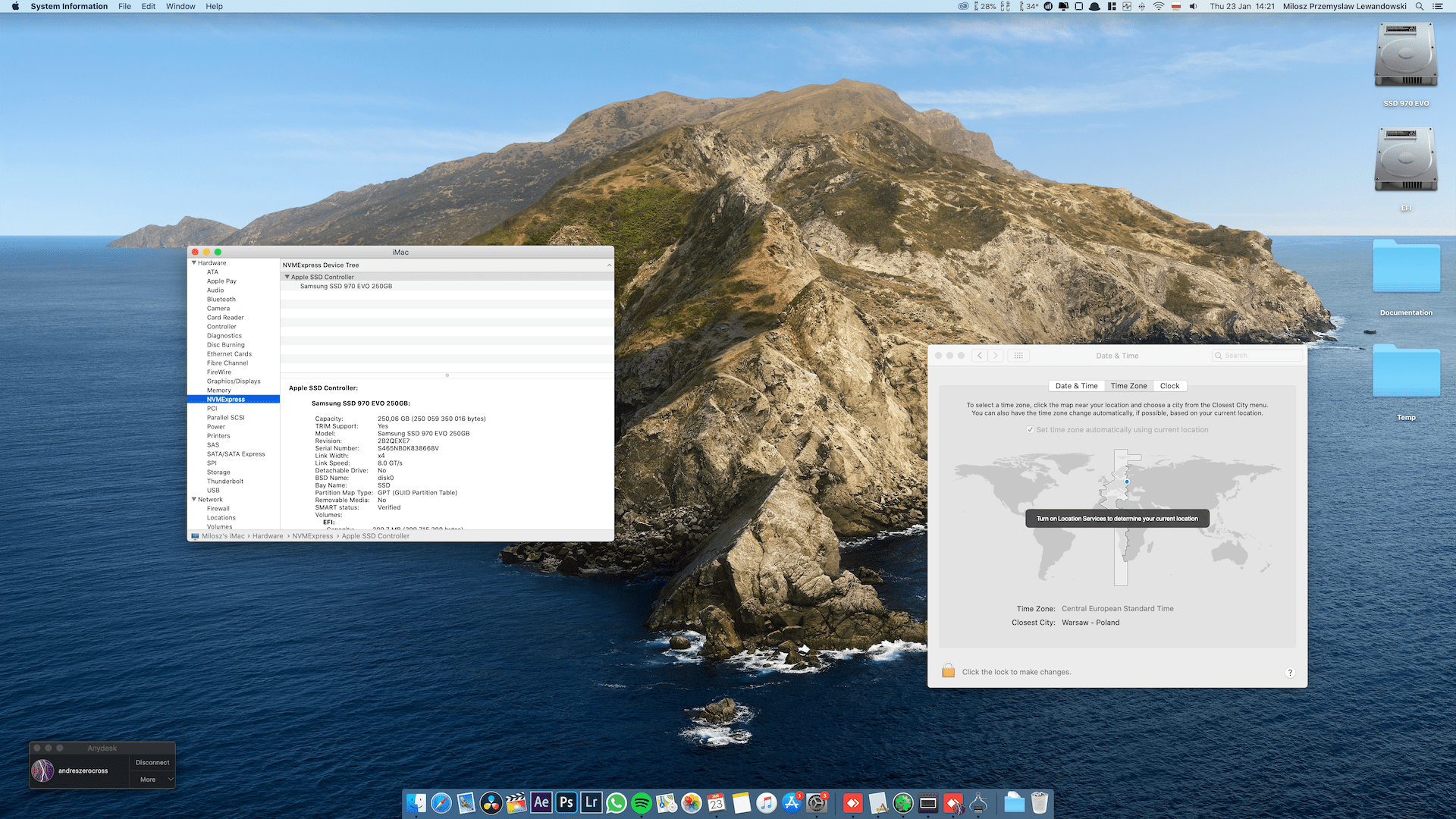
Task: Click the NVMExpress Device Tree column header
Action: [447, 265]
